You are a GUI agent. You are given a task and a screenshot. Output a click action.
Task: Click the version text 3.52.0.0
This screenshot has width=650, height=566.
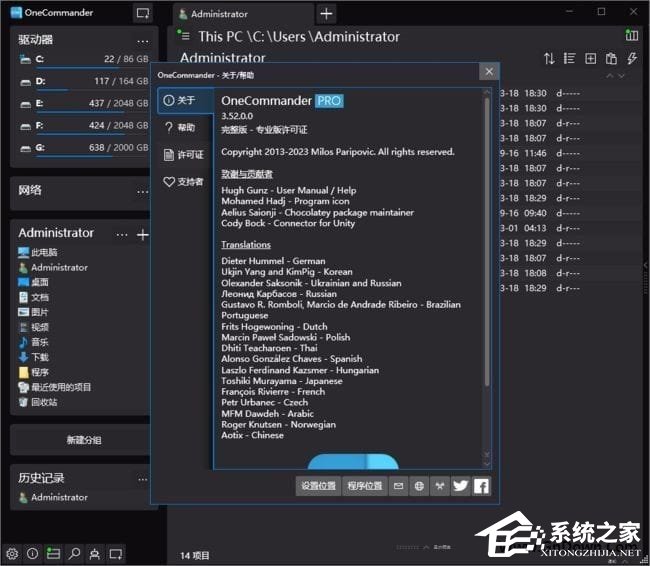coord(237,116)
